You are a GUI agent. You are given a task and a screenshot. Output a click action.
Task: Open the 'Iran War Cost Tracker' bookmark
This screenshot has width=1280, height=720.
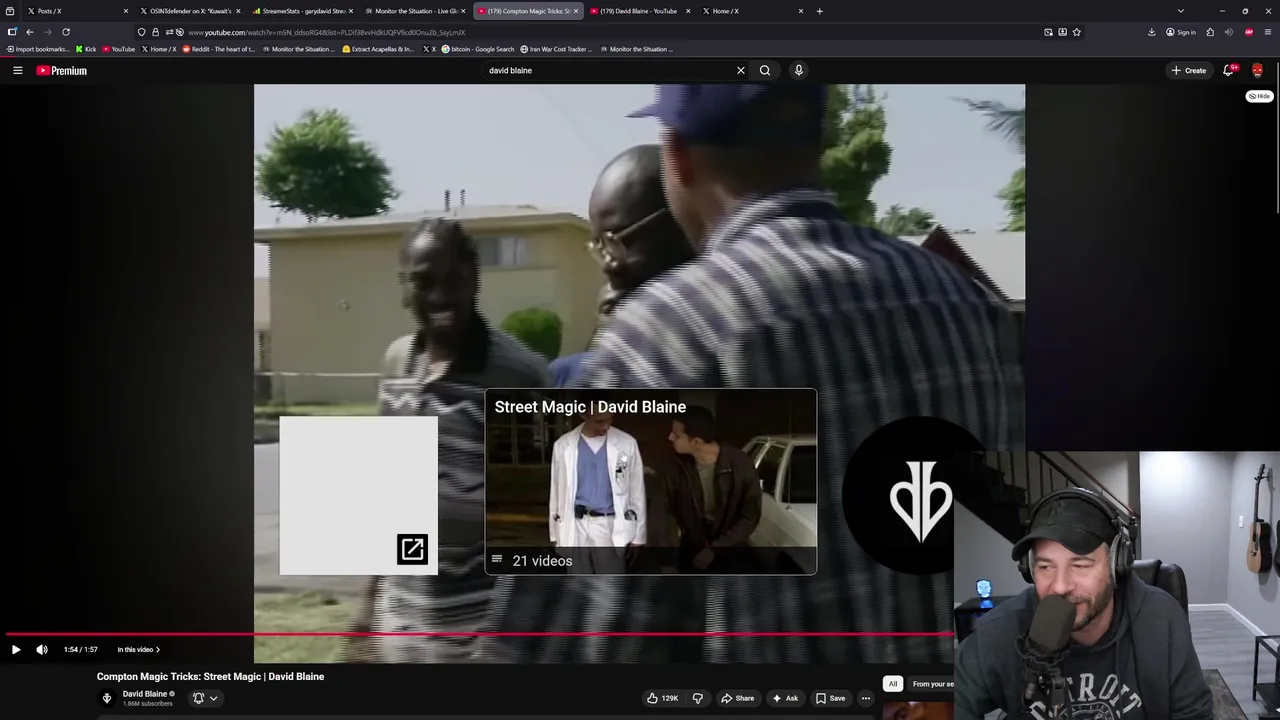557,49
